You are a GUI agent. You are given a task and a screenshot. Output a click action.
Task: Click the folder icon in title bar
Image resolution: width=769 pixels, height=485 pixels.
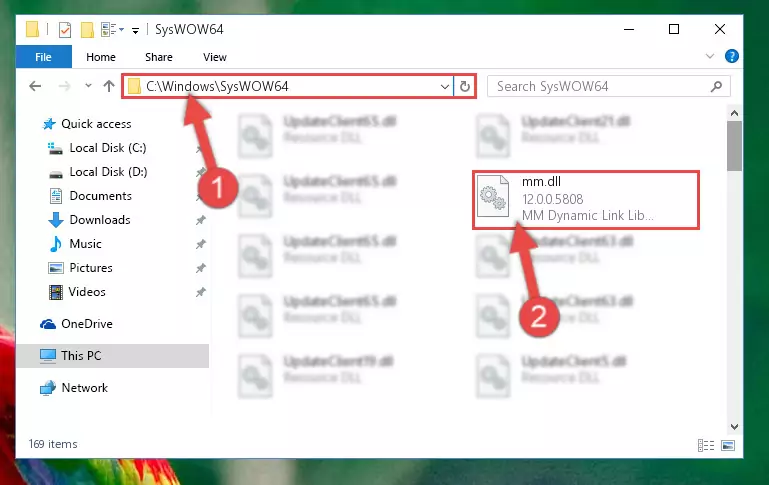coord(32,29)
